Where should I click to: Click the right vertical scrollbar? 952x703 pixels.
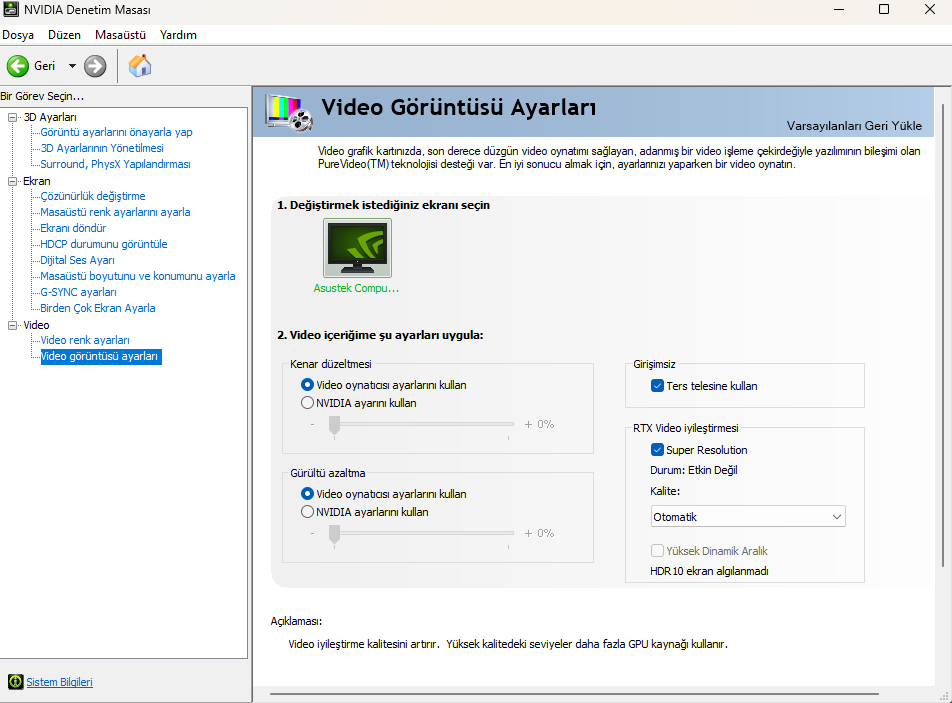coord(943,336)
